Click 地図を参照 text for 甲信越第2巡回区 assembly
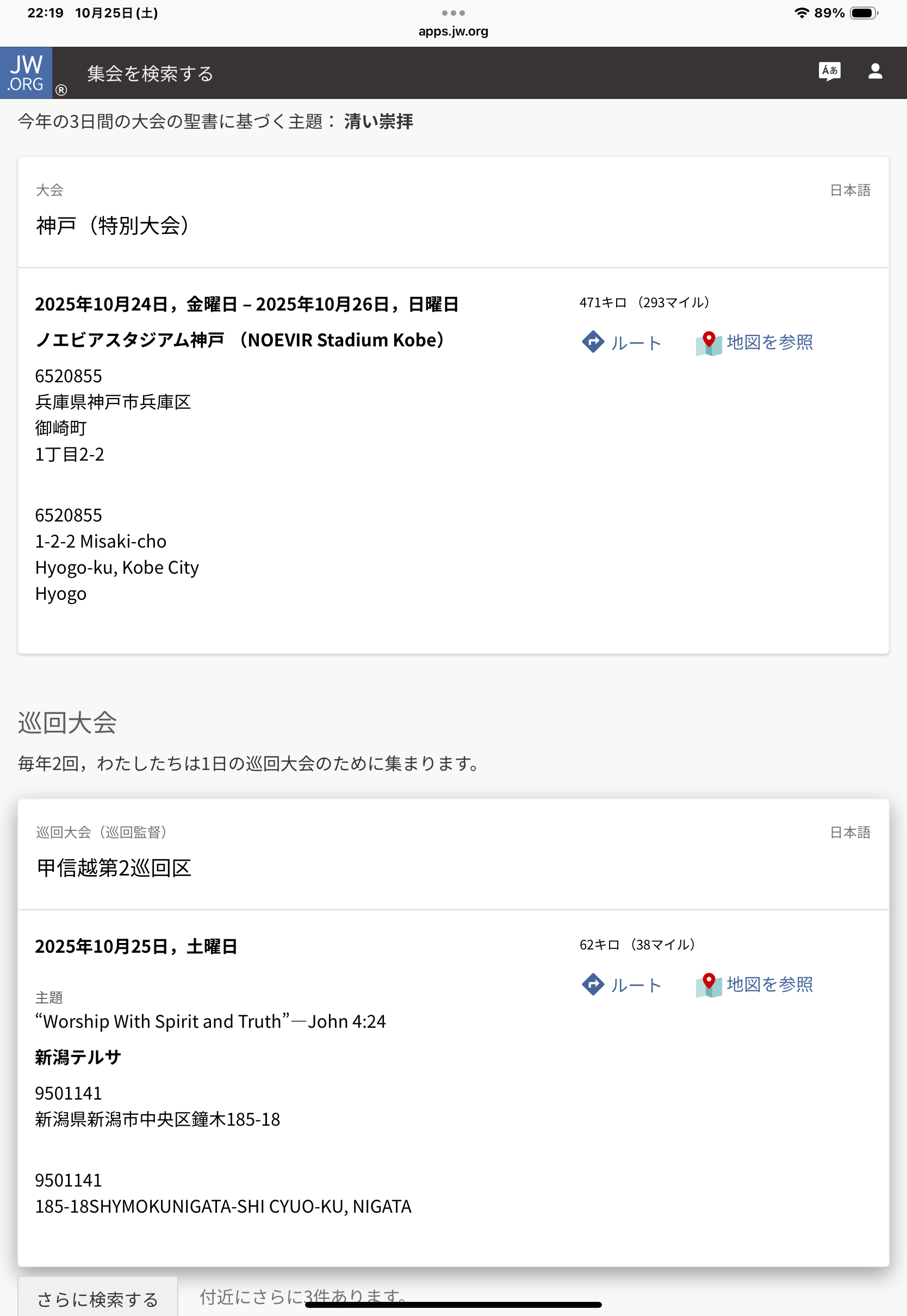This screenshot has width=907, height=1316. pyautogui.click(x=769, y=984)
